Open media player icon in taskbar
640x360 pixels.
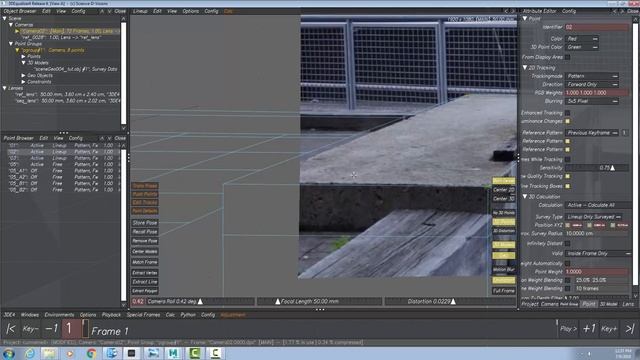coord(70,353)
